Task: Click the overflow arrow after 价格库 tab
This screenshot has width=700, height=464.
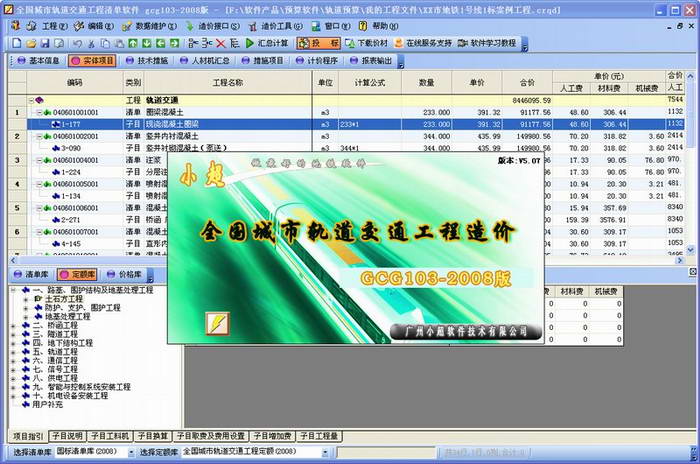Action: 150,276
